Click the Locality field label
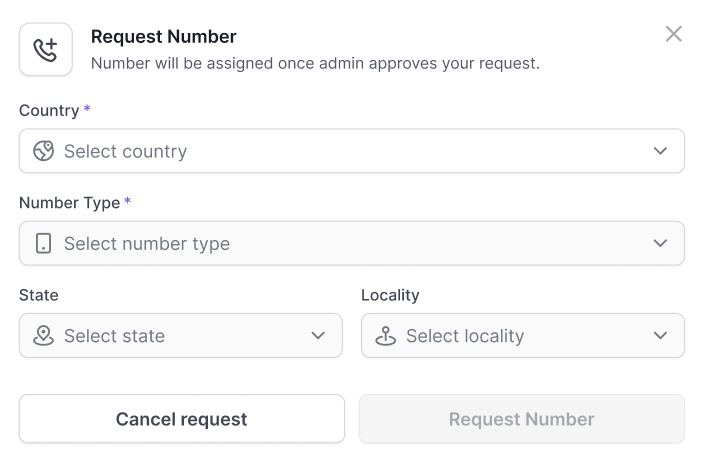The image size is (702, 462). tap(390, 295)
